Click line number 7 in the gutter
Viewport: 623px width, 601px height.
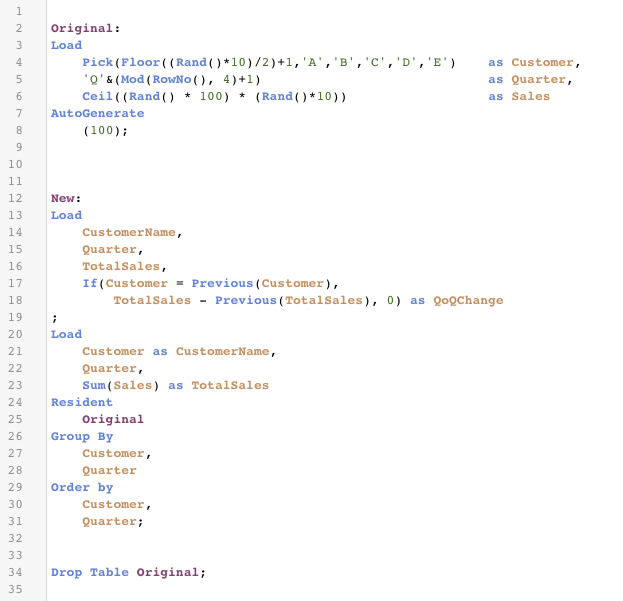point(19,114)
